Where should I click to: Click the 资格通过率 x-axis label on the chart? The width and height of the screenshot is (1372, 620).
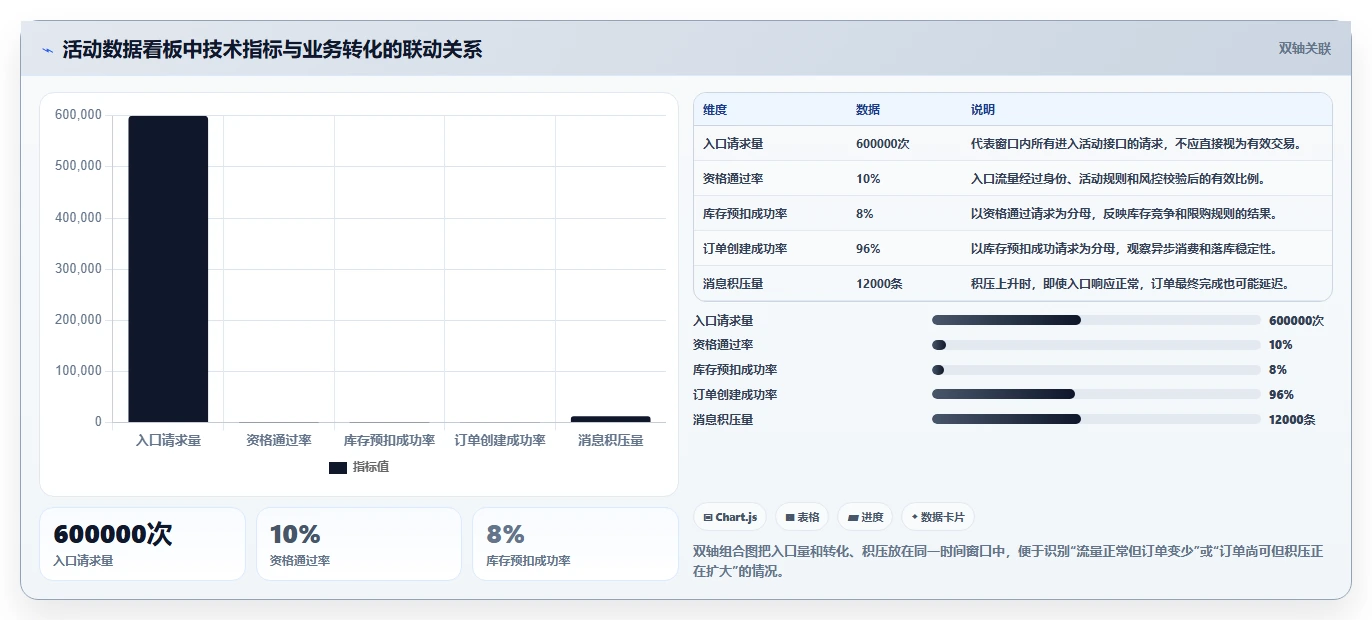pyautogui.click(x=279, y=440)
